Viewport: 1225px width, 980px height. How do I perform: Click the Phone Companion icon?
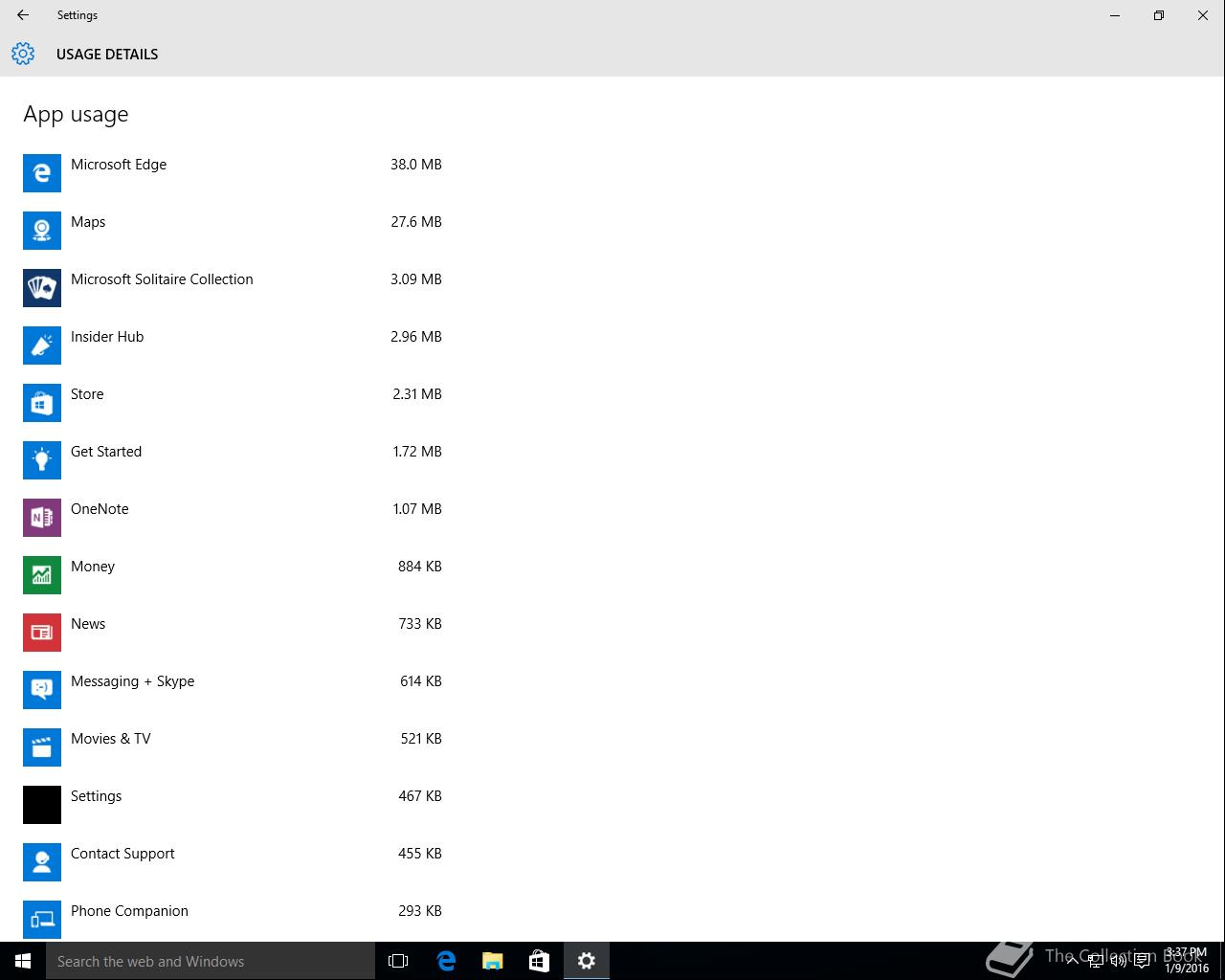pyautogui.click(x=42, y=920)
